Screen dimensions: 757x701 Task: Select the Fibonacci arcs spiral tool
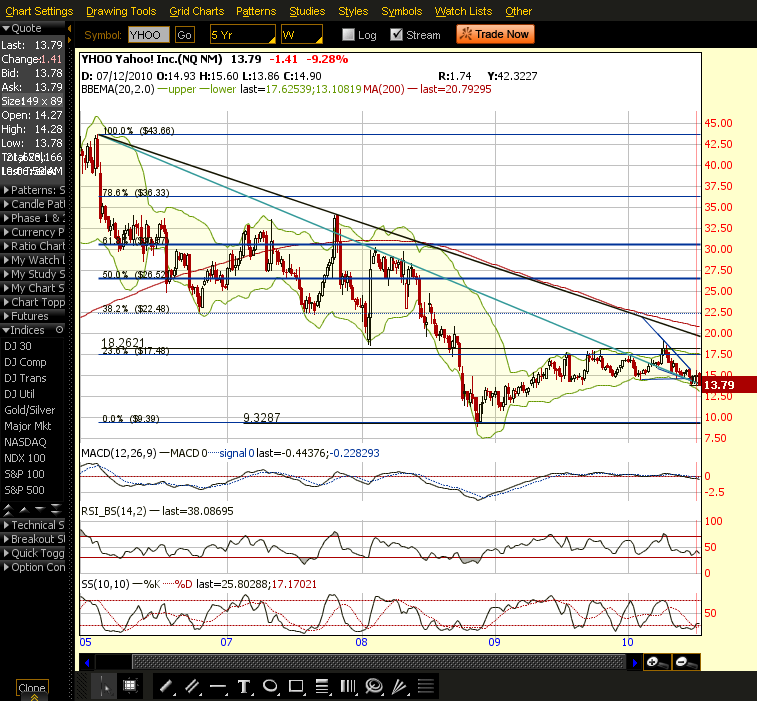click(374, 686)
